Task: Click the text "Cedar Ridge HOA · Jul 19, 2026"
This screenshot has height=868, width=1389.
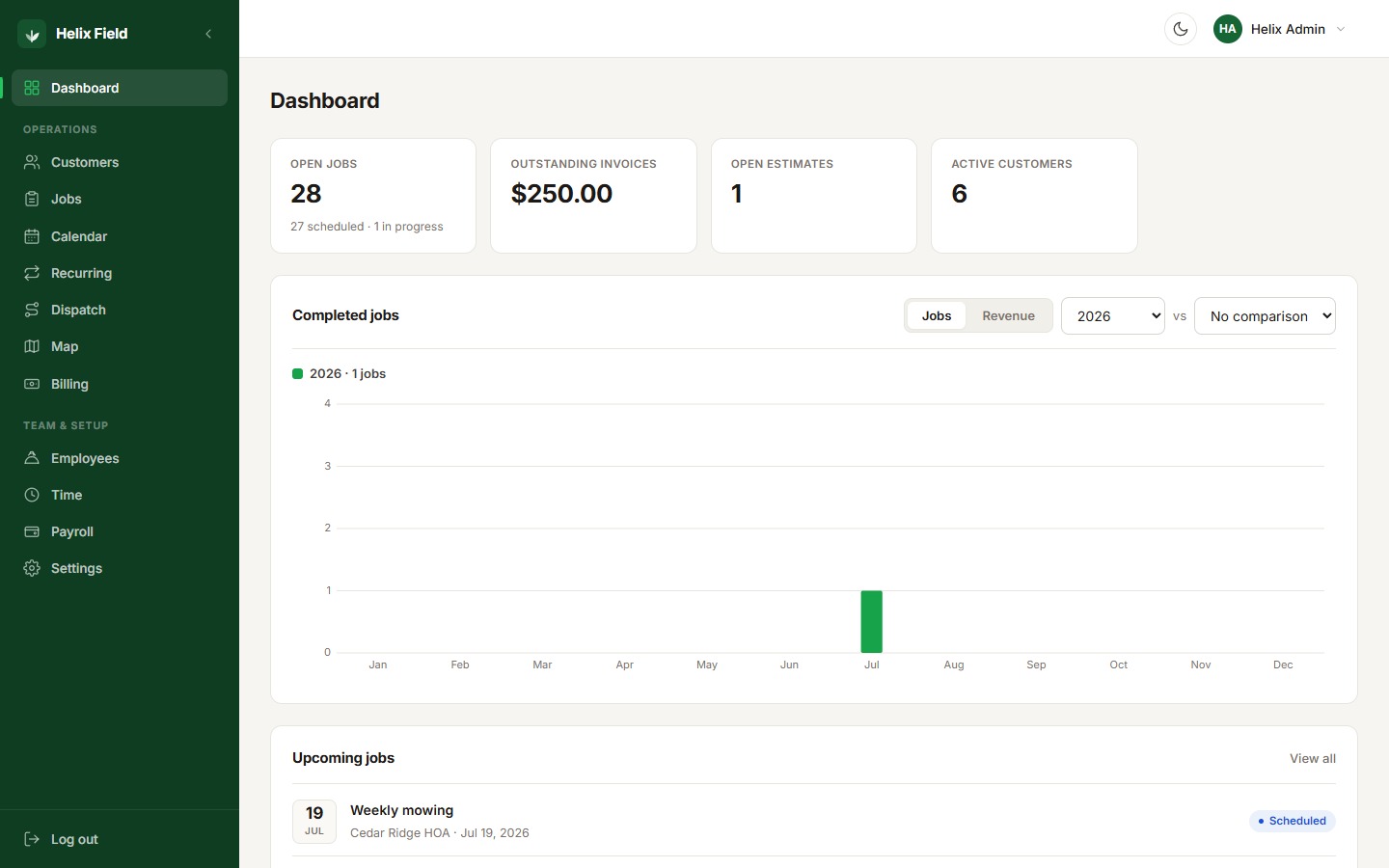Action: (440, 833)
